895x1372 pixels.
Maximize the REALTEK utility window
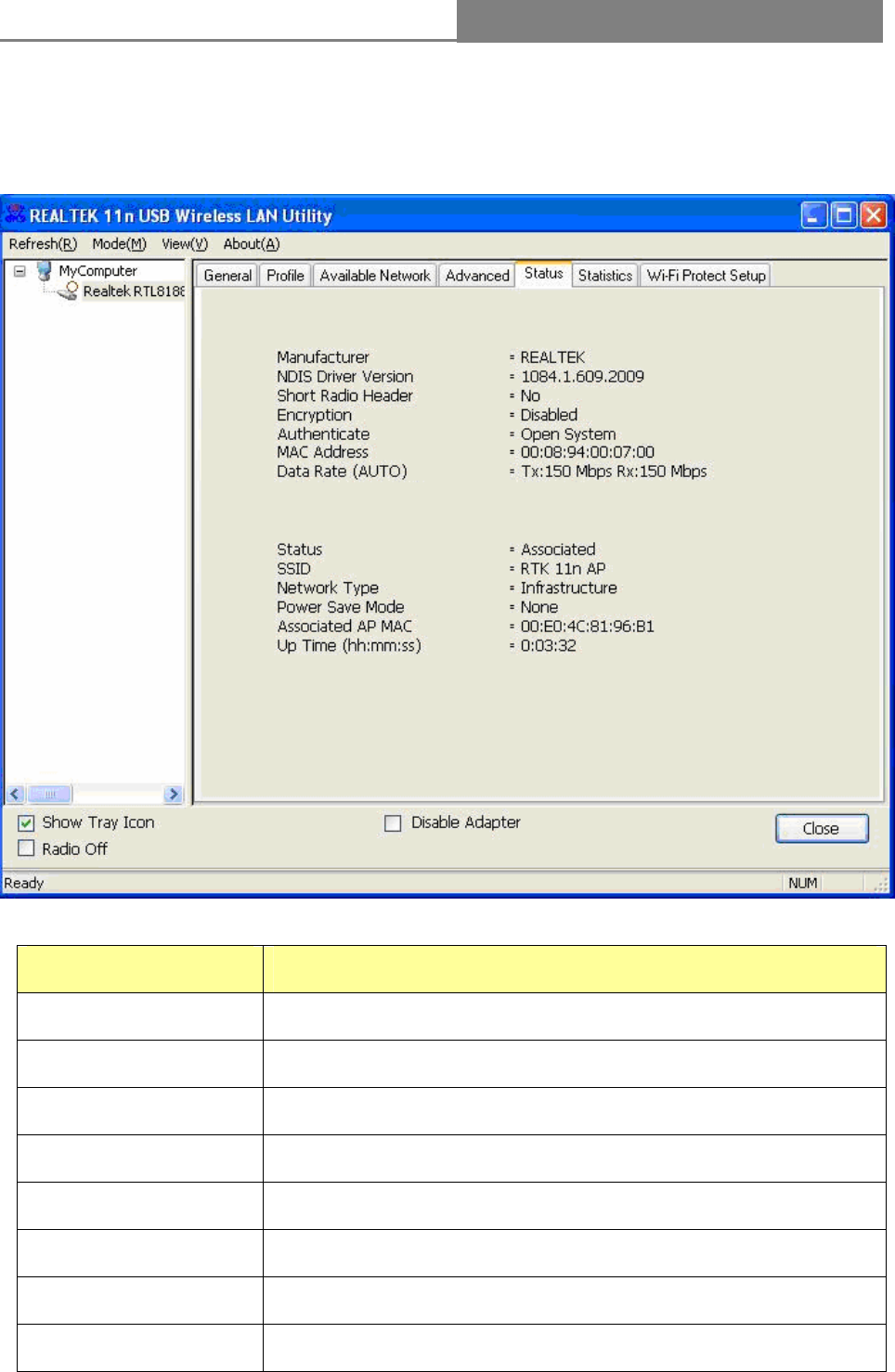tap(844, 215)
